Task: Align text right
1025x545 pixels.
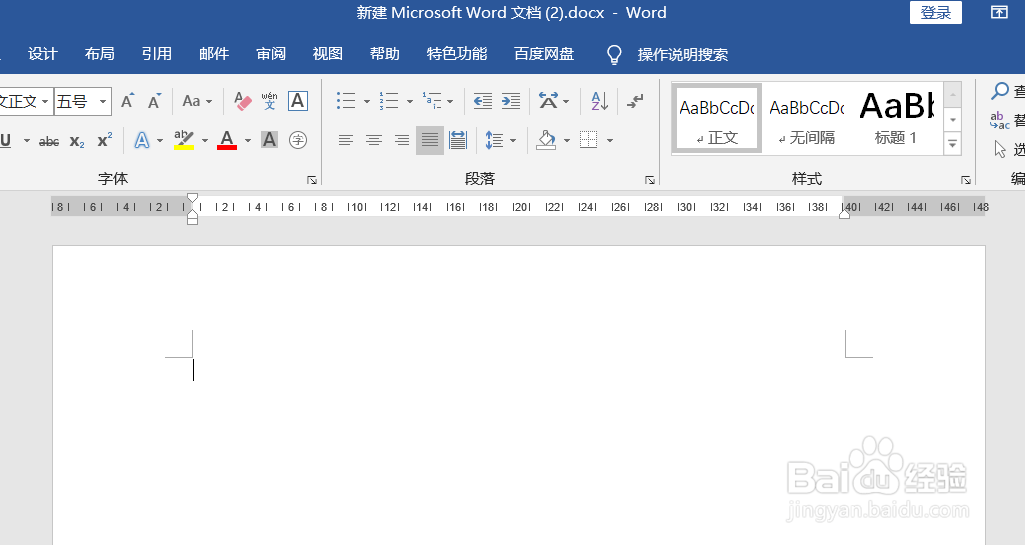Action: [x=401, y=140]
